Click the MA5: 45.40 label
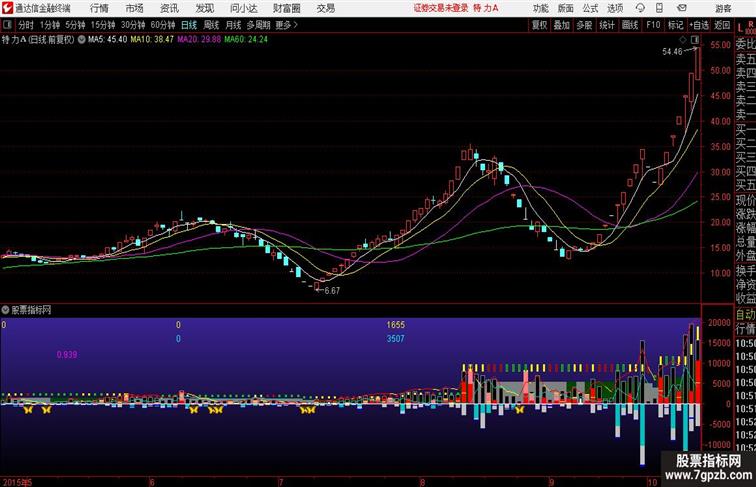Viewport: 756px width, 487px height. coord(108,40)
